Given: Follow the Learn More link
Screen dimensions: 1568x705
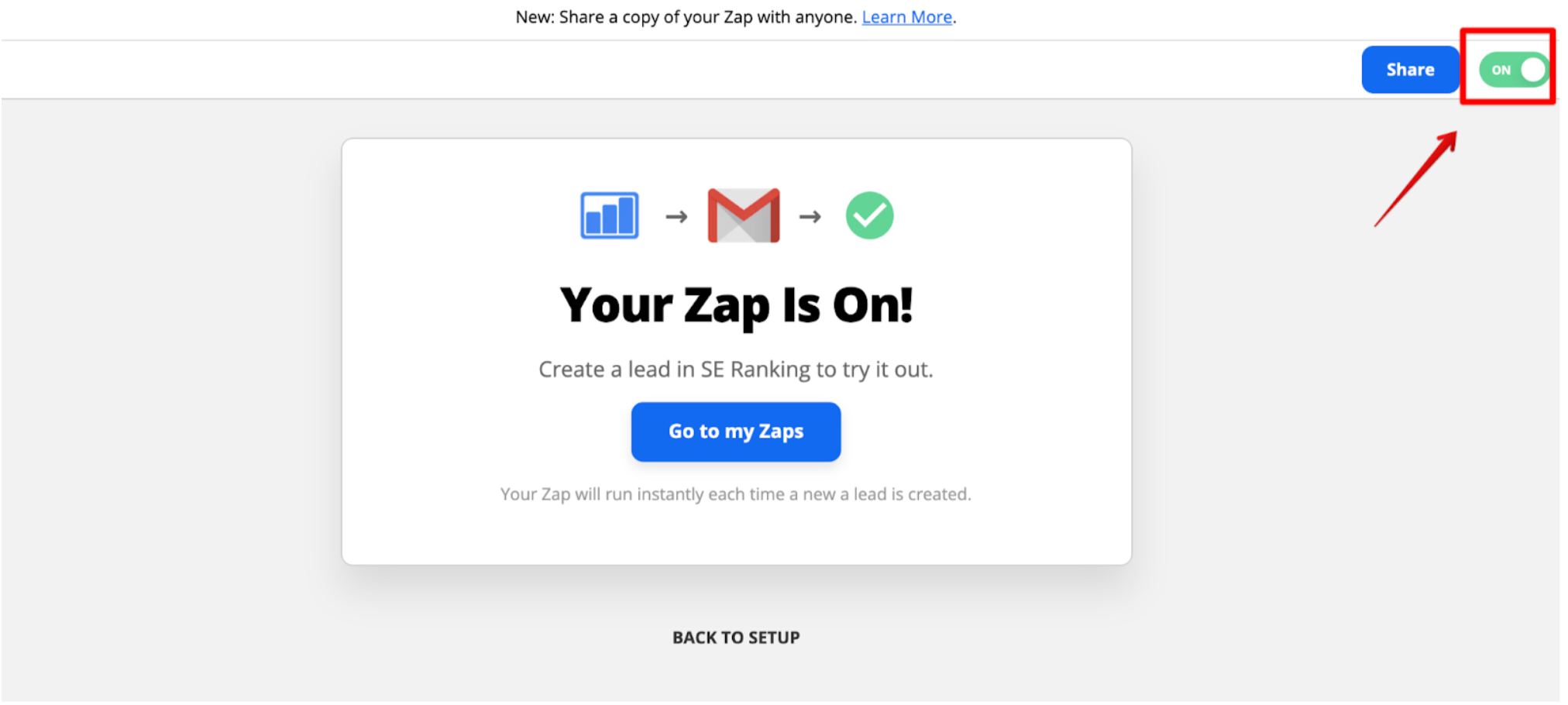Looking at the screenshot, I should click(907, 17).
